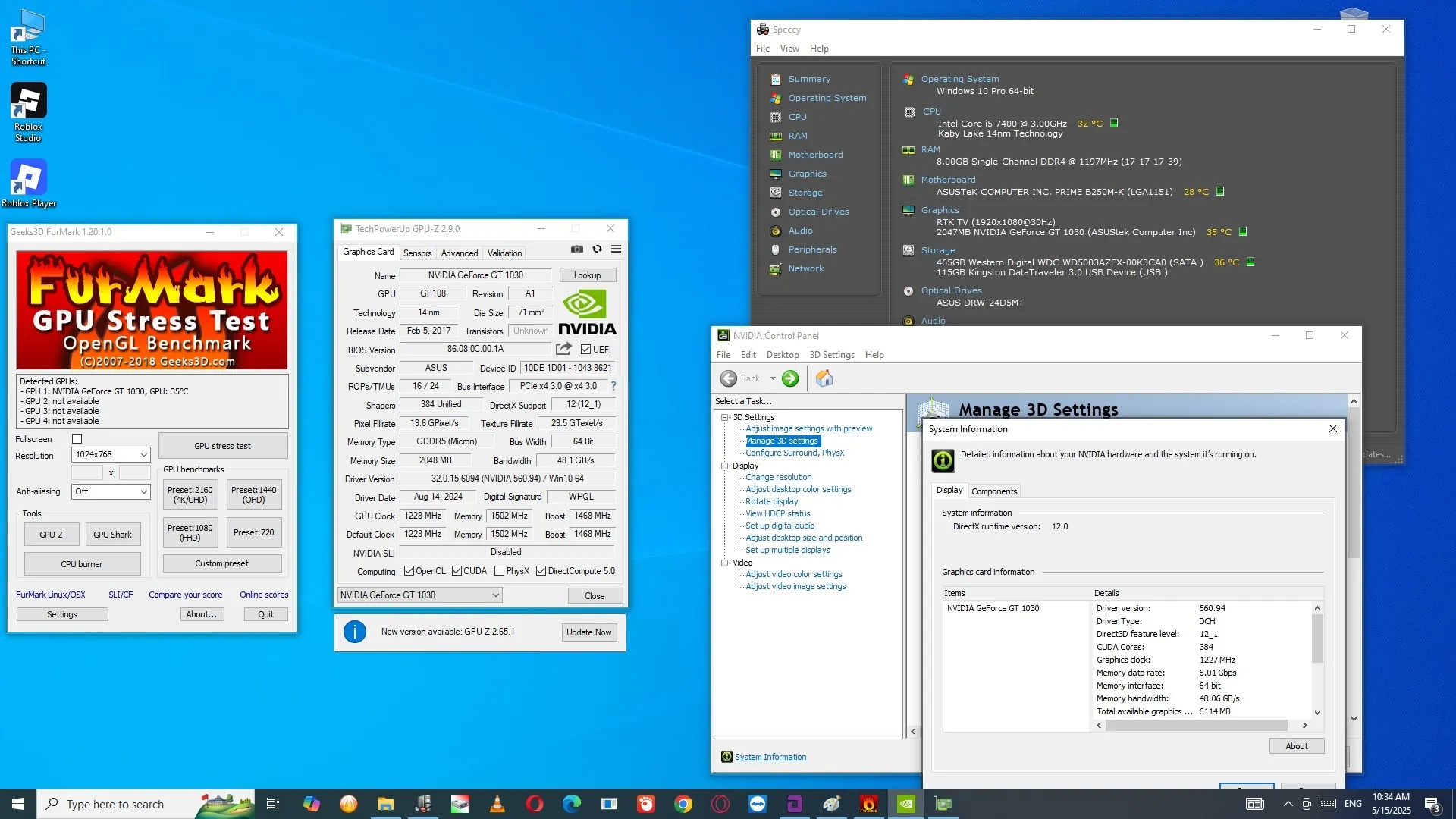1456x819 pixels.
Task: Switch to the Sensors tab in GPU-Z
Action: click(417, 253)
